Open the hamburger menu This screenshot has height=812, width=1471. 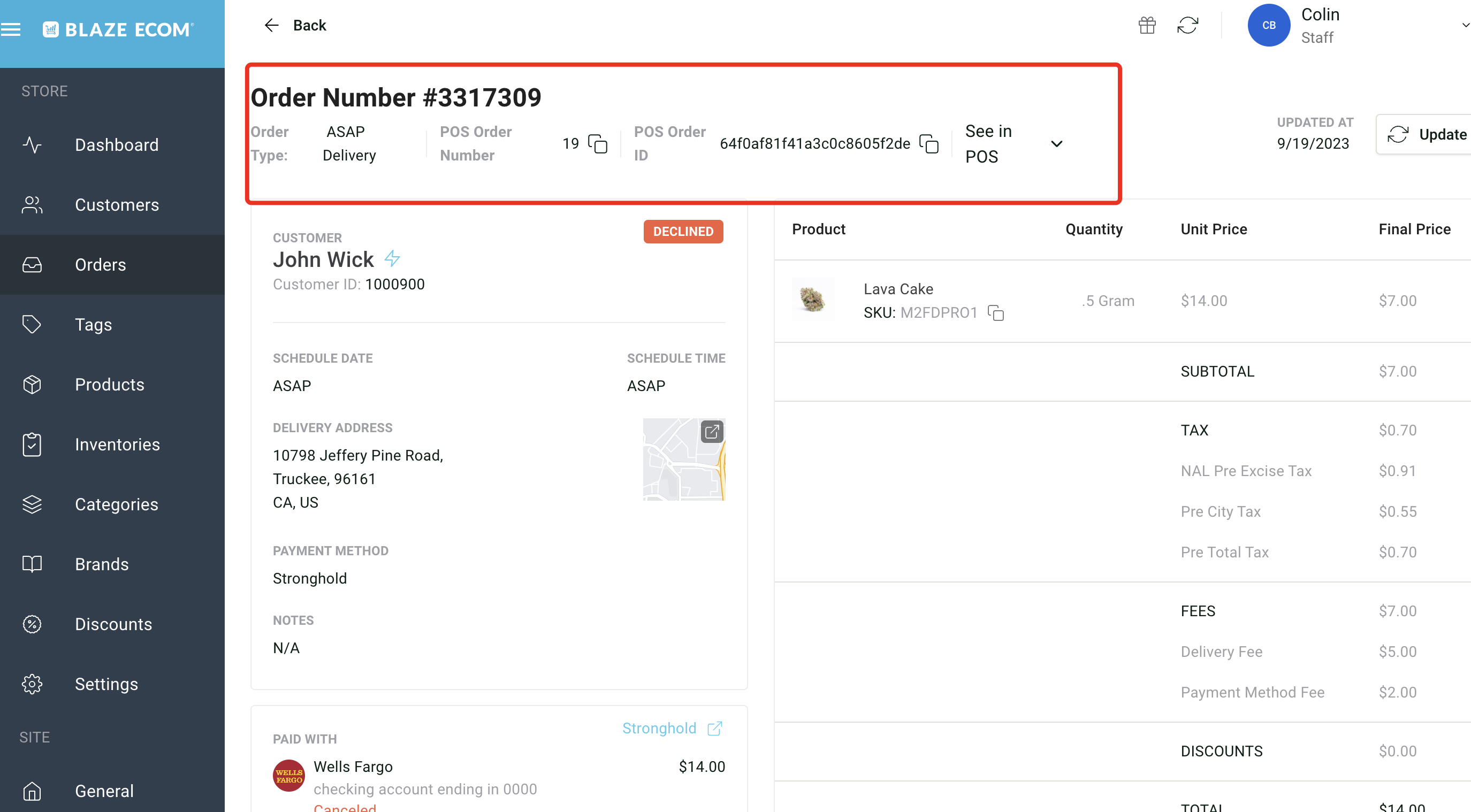[11, 29]
